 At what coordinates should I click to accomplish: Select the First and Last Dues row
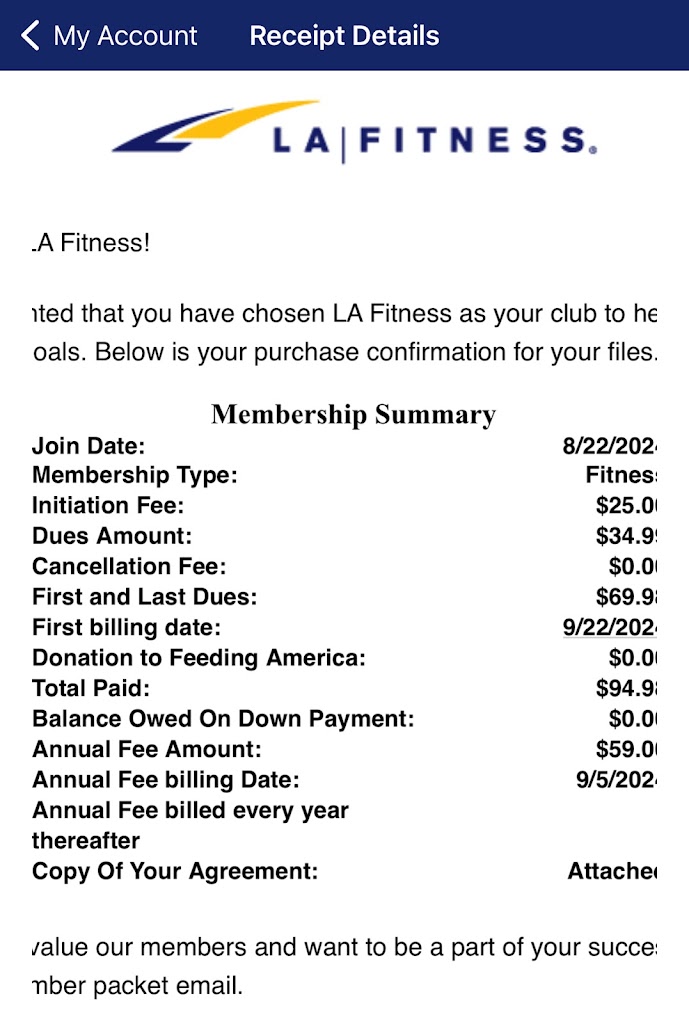pos(144,597)
